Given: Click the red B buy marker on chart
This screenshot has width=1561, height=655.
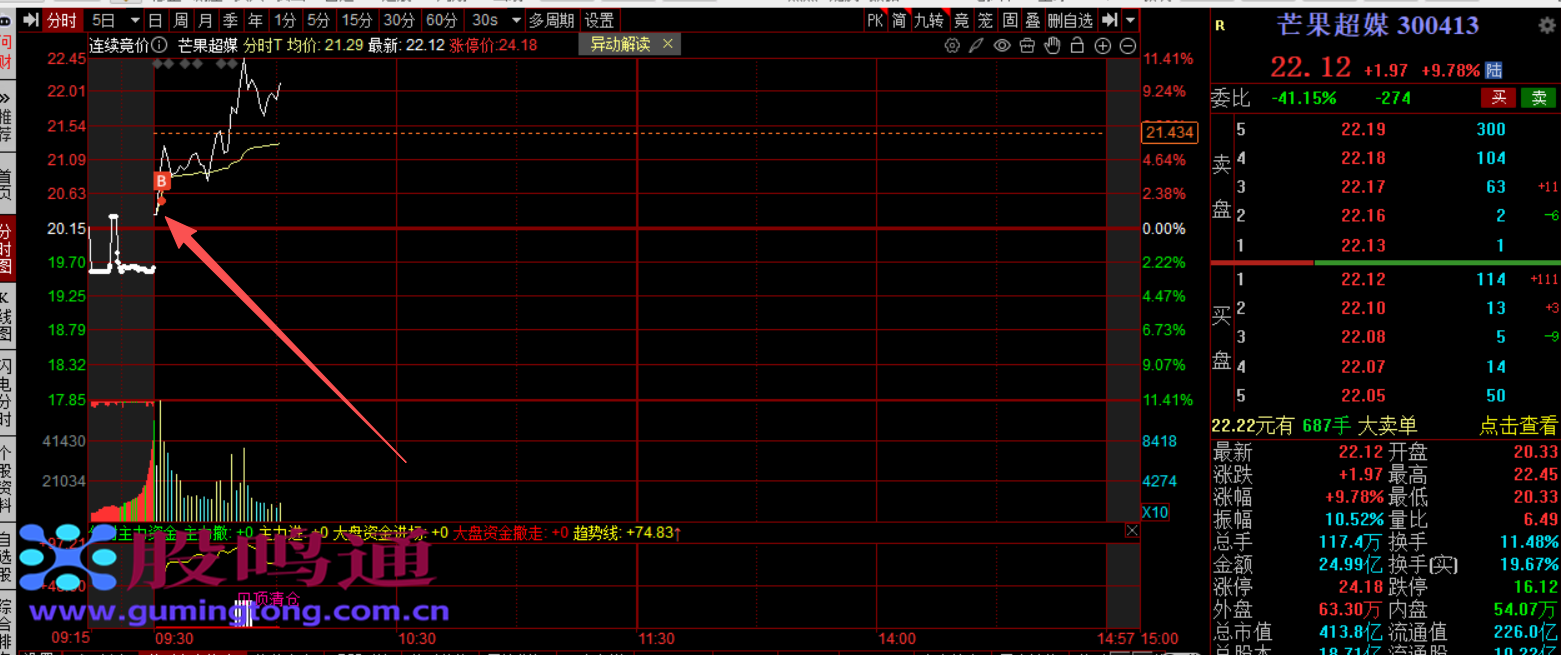Looking at the screenshot, I should click(160, 181).
